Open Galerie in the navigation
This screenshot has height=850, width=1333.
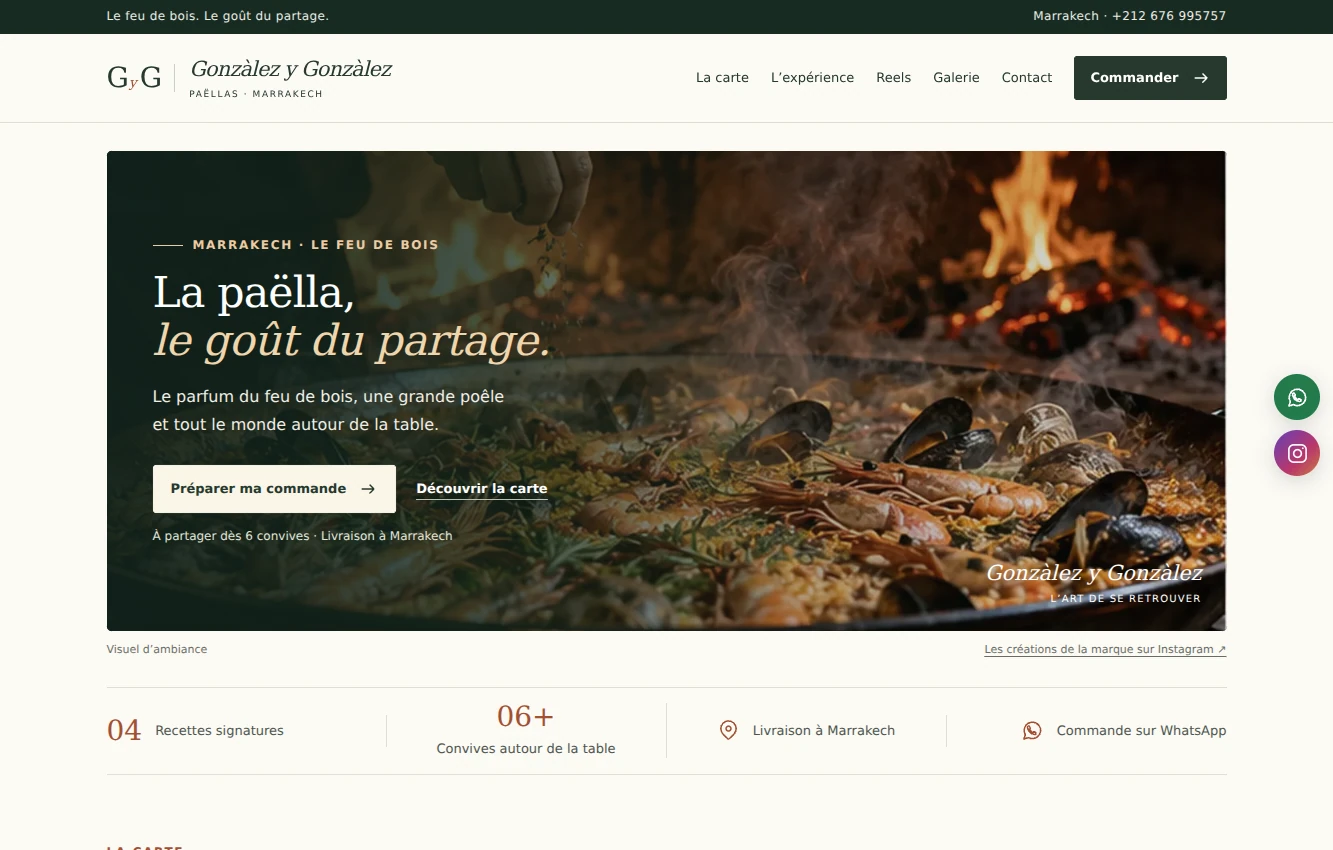(956, 78)
